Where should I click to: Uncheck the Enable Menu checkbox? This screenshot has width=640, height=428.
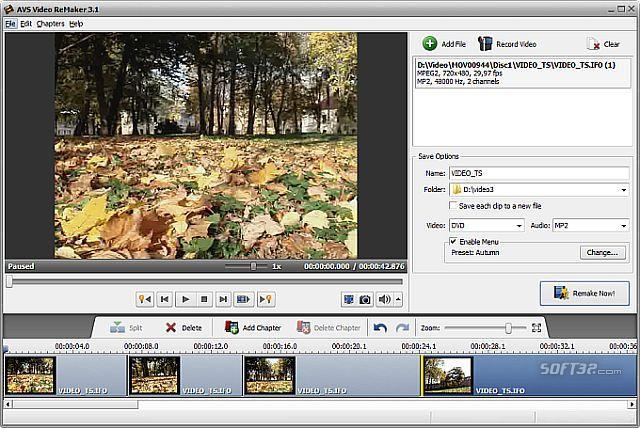(x=453, y=241)
